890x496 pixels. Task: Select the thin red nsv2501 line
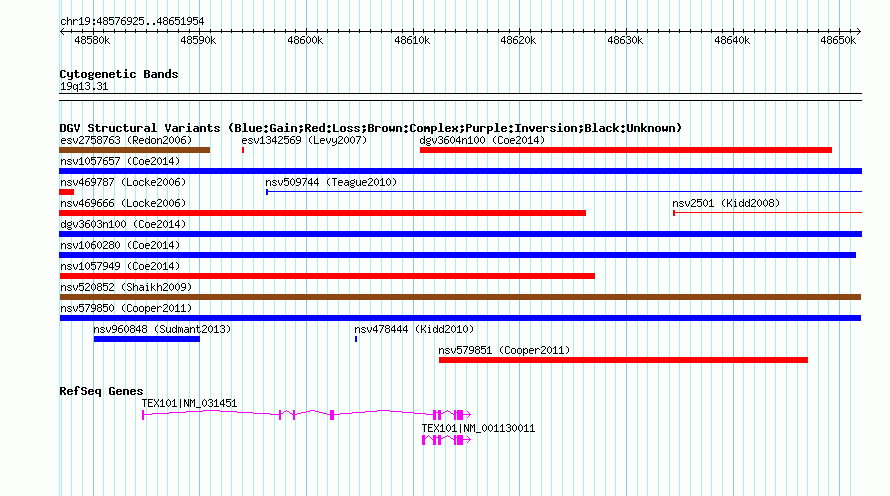tap(767, 213)
